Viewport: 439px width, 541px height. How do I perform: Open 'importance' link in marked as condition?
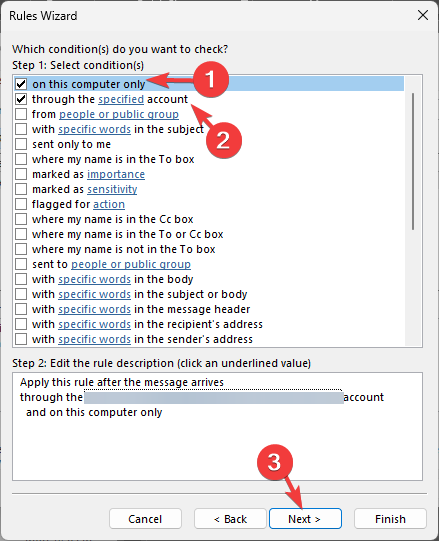coord(116,174)
